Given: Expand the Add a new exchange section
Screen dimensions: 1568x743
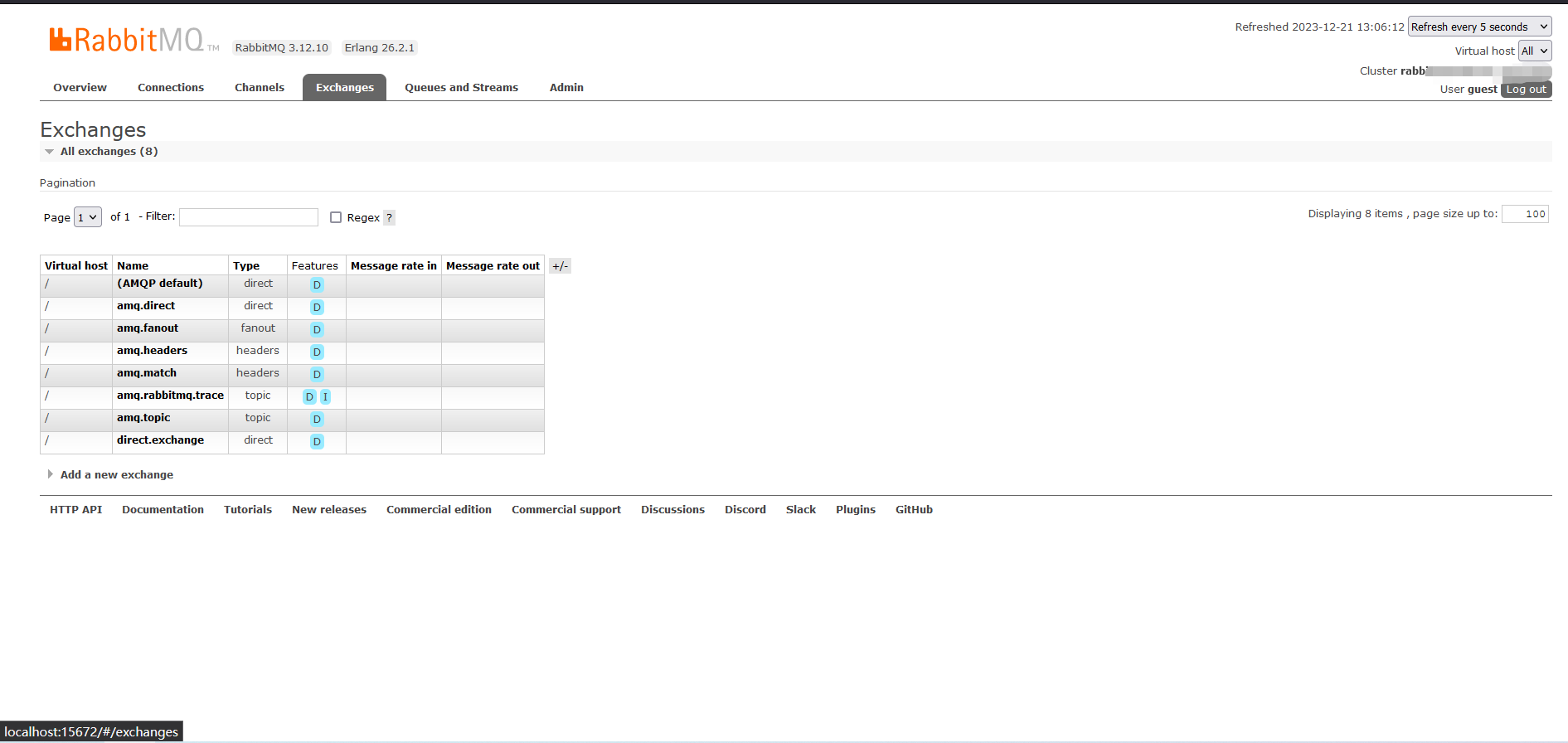Looking at the screenshot, I should [116, 475].
